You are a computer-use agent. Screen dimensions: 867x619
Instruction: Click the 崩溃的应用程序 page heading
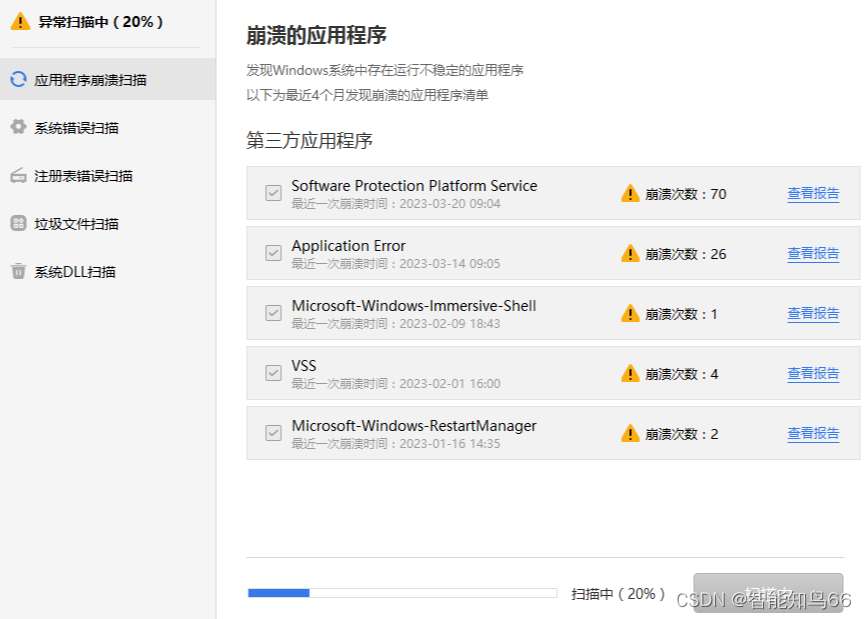tap(316, 35)
